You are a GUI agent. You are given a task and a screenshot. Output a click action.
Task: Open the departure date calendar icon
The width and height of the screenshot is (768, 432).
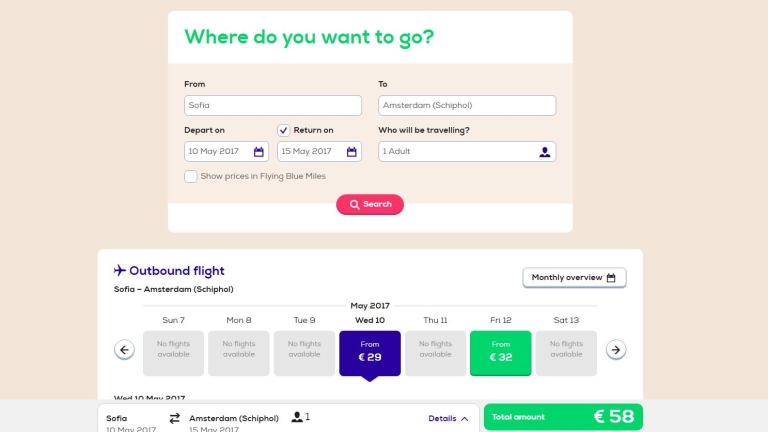click(x=259, y=152)
